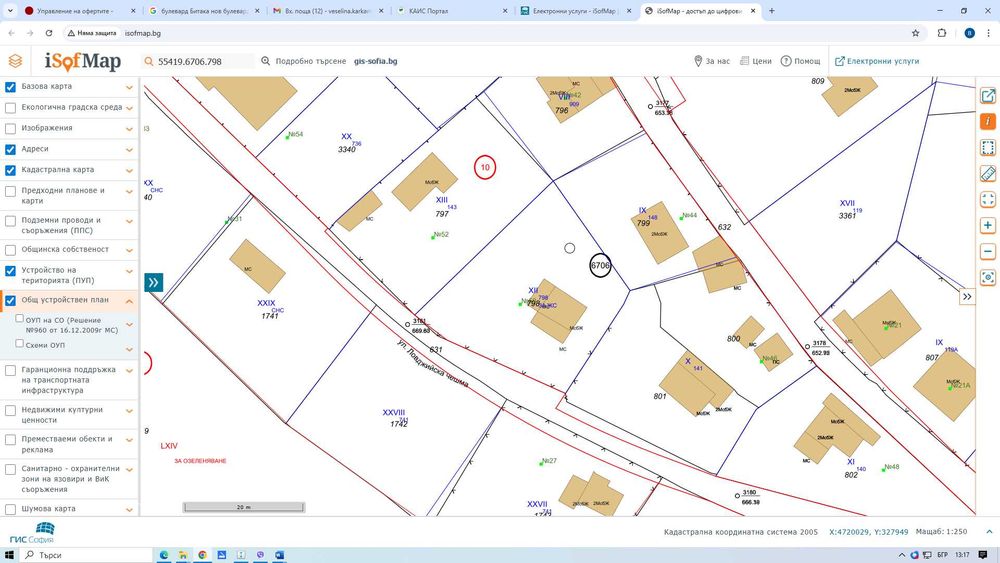Open the browser extensions puzzle icon
Viewport: 1000px width, 563px height.
click(942, 33)
